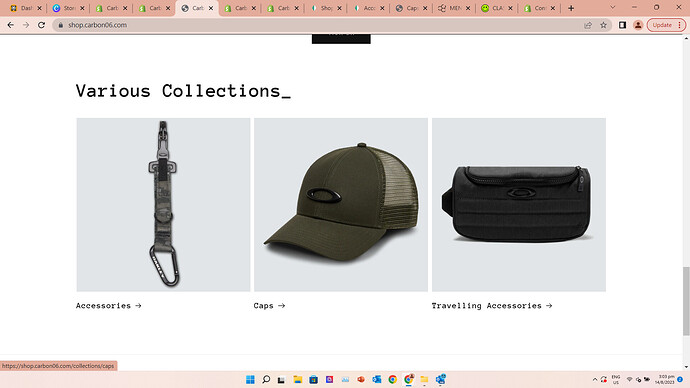This screenshot has width=690, height=388.
Task: Click the Various Collections_ heading
Action: [183, 91]
